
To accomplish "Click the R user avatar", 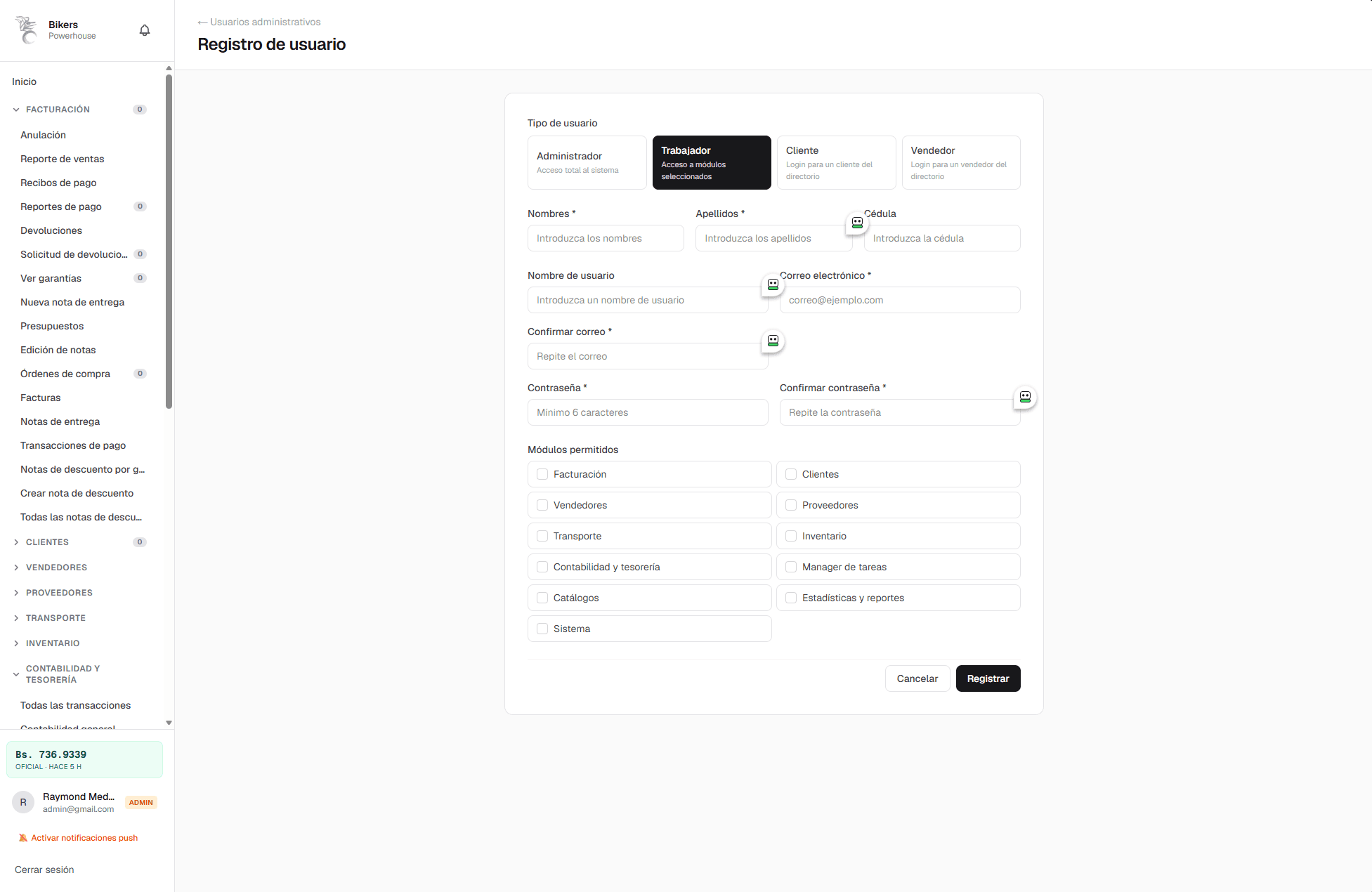I will click(x=23, y=802).
